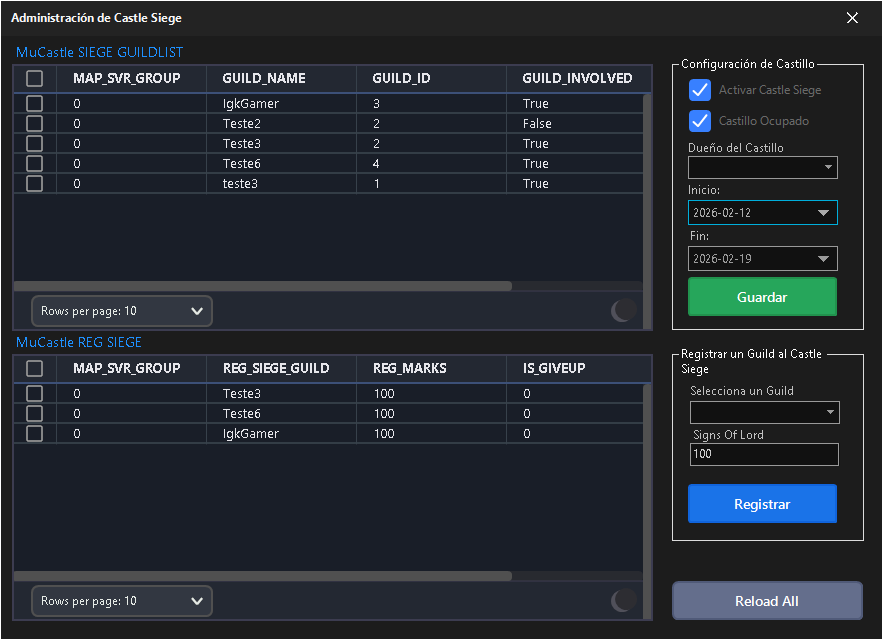Open Rows per page in REG SIEGE table

click(122, 601)
